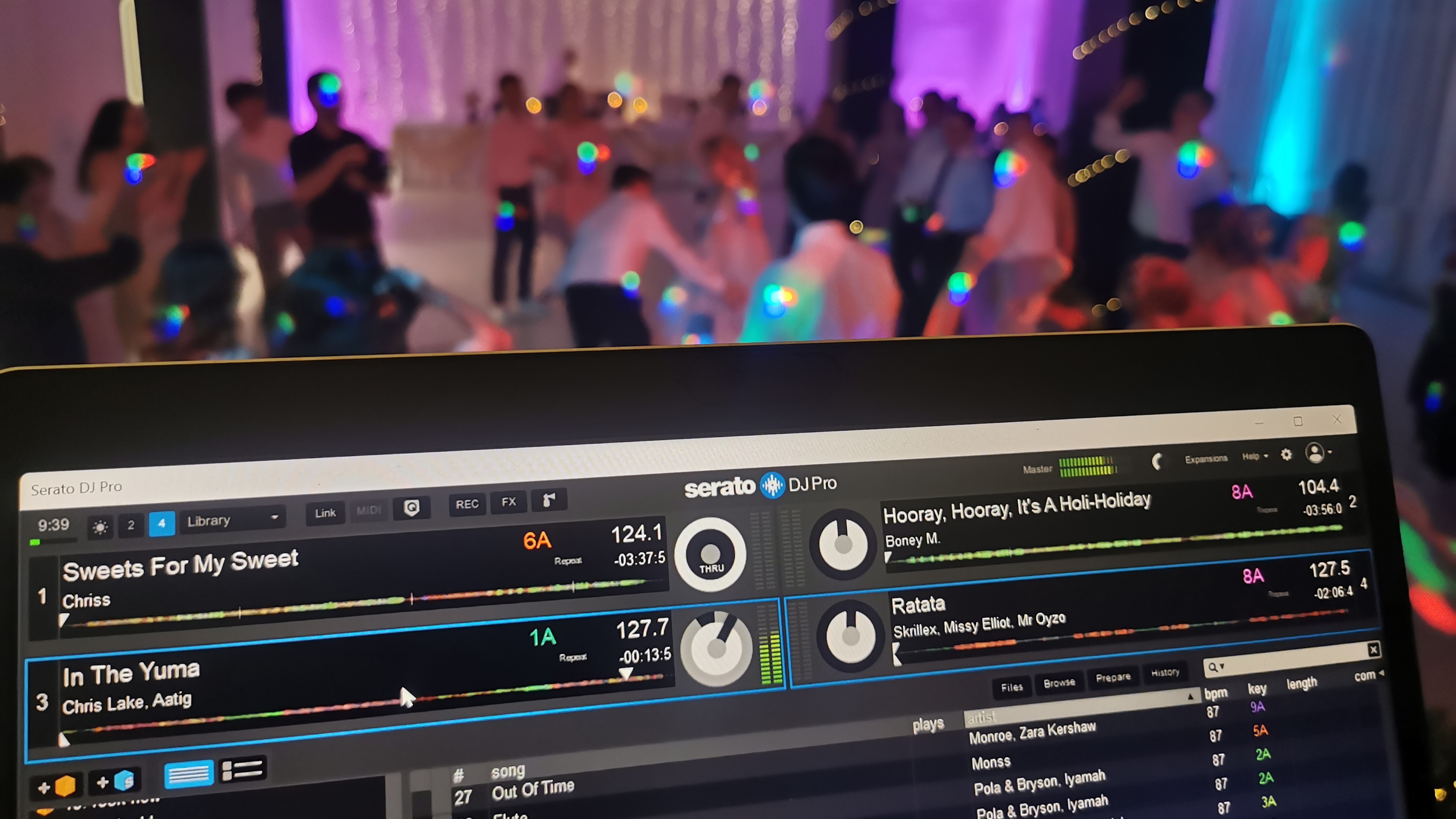Click the settings gear icon
1456x819 pixels.
[1286, 455]
